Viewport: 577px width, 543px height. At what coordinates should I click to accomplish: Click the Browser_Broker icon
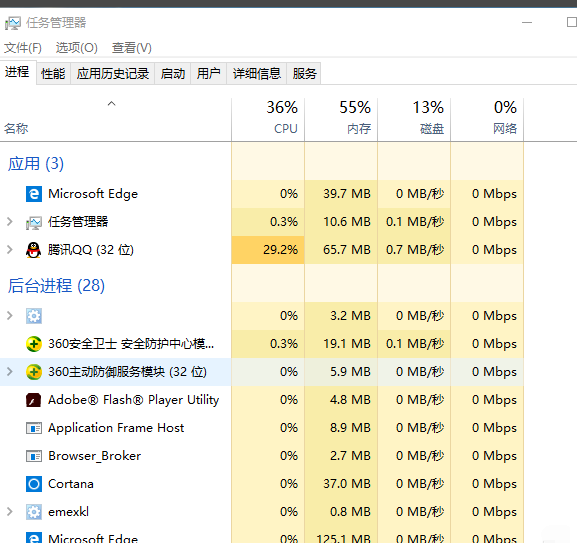click(x=34, y=456)
